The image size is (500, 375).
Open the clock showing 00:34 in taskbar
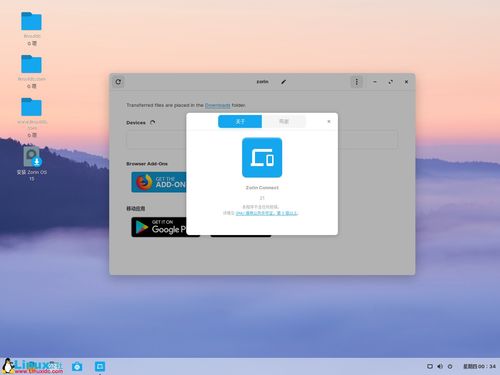tap(479, 366)
